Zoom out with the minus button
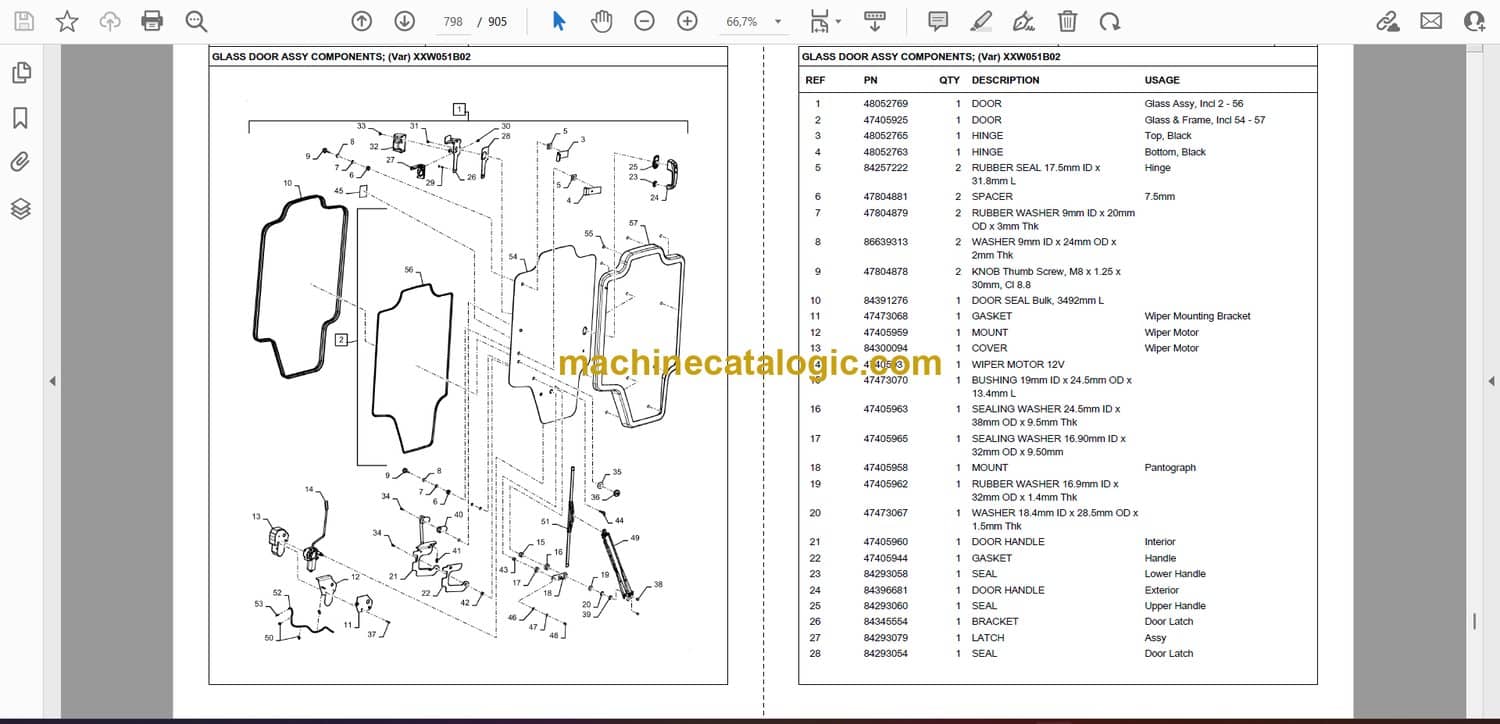Screen dimensions: 1500x724 [645, 21]
